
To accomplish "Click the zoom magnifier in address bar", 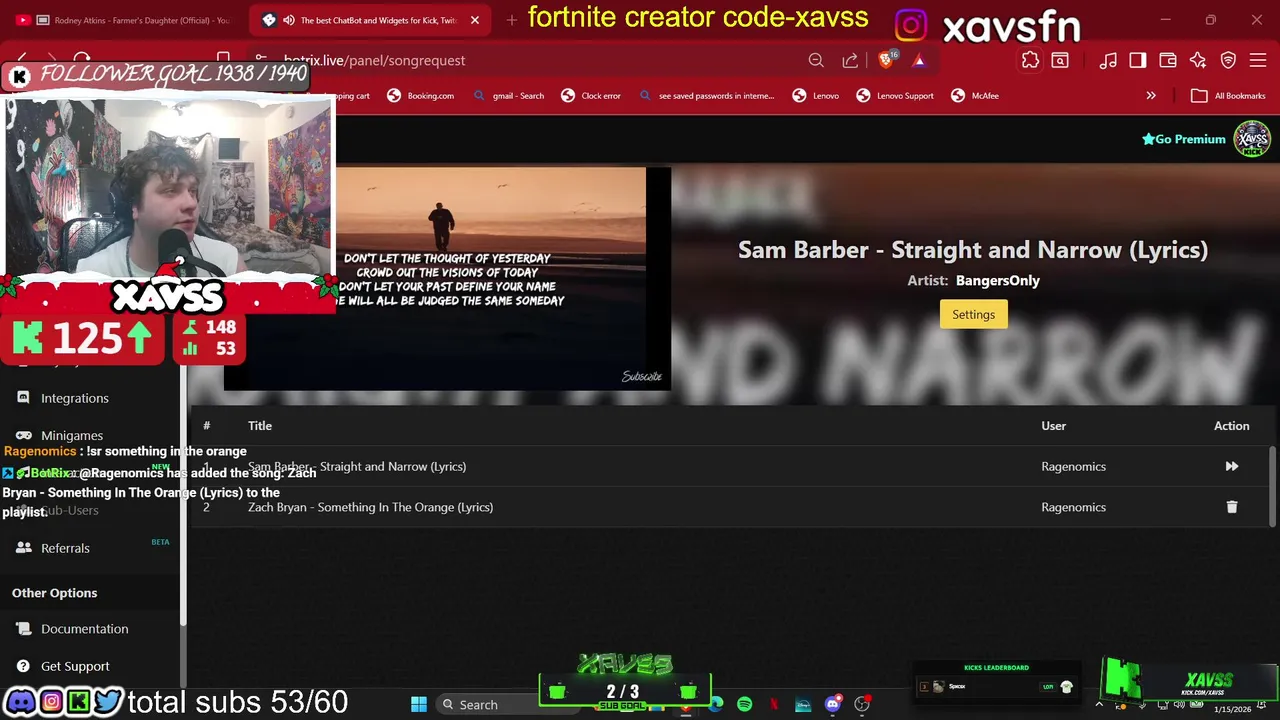I will click(x=816, y=60).
